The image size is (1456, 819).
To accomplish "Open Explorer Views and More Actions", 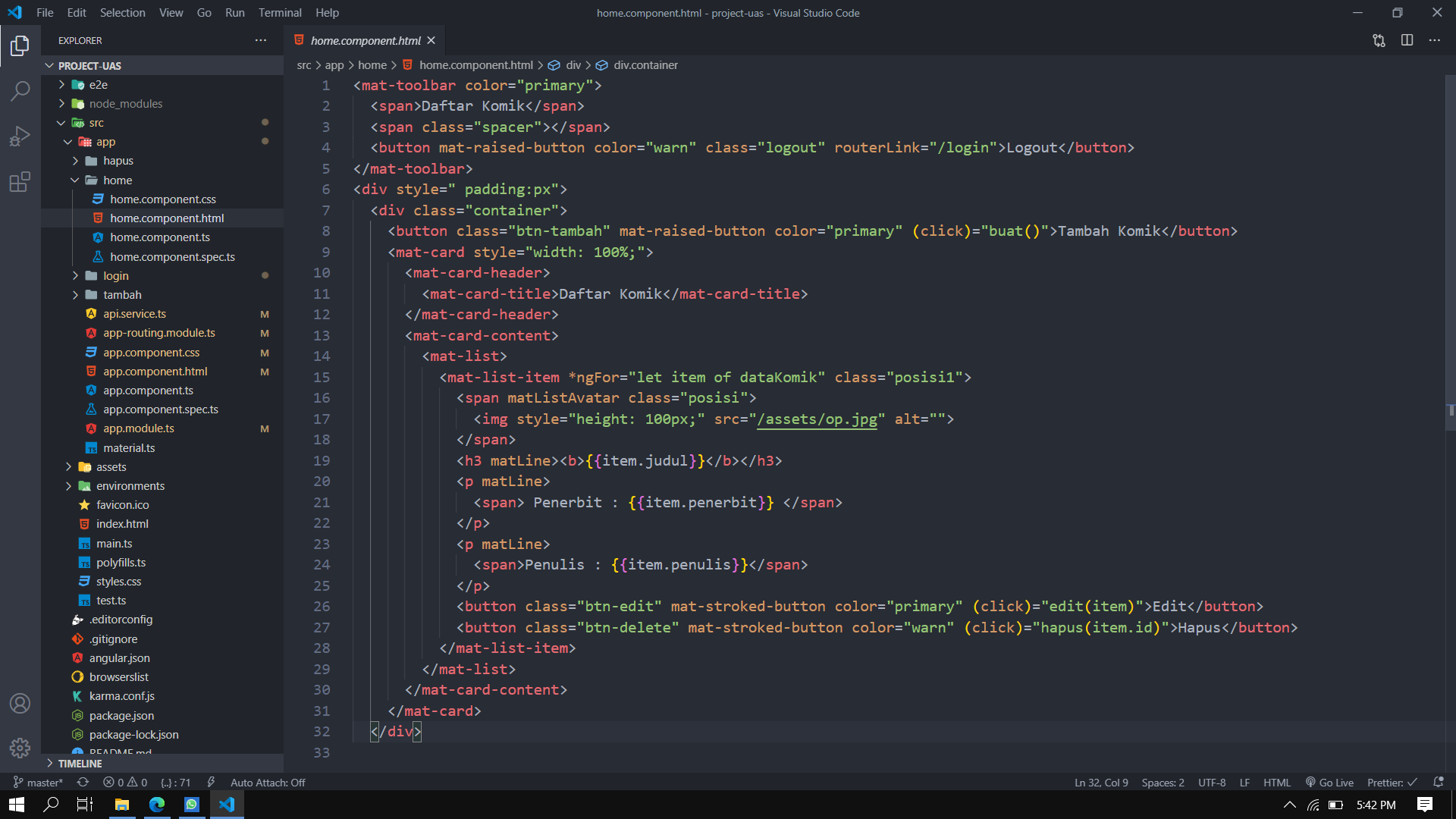I will coord(261,40).
